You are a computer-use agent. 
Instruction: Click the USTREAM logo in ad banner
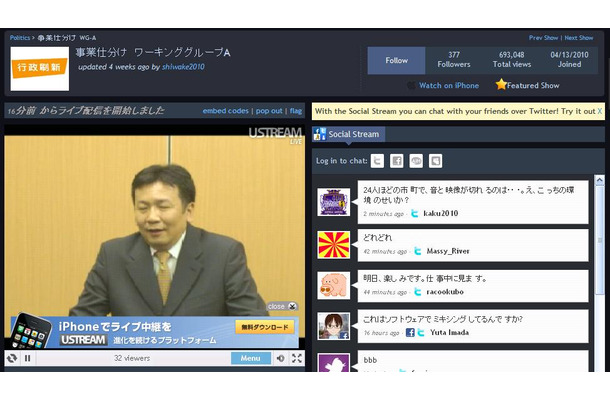[x=83, y=340]
